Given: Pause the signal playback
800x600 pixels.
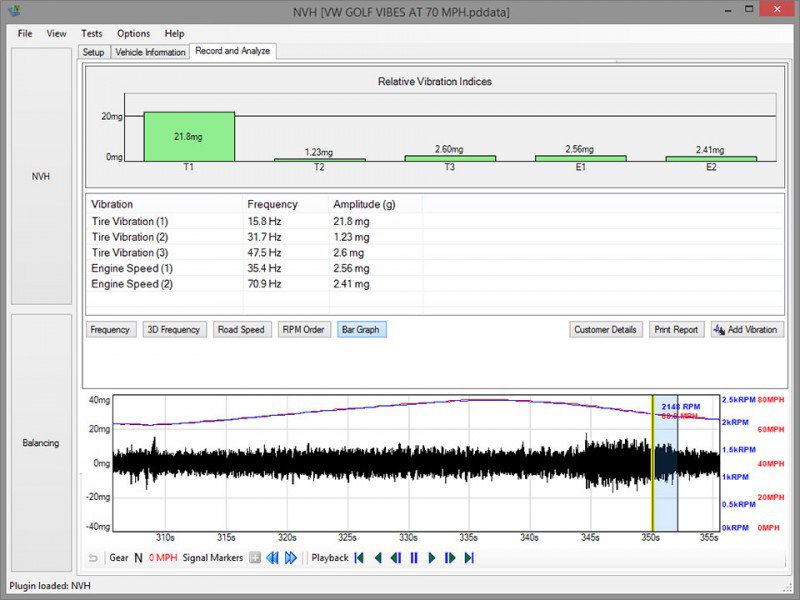Looking at the screenshot, I should (x=414, y=558).
